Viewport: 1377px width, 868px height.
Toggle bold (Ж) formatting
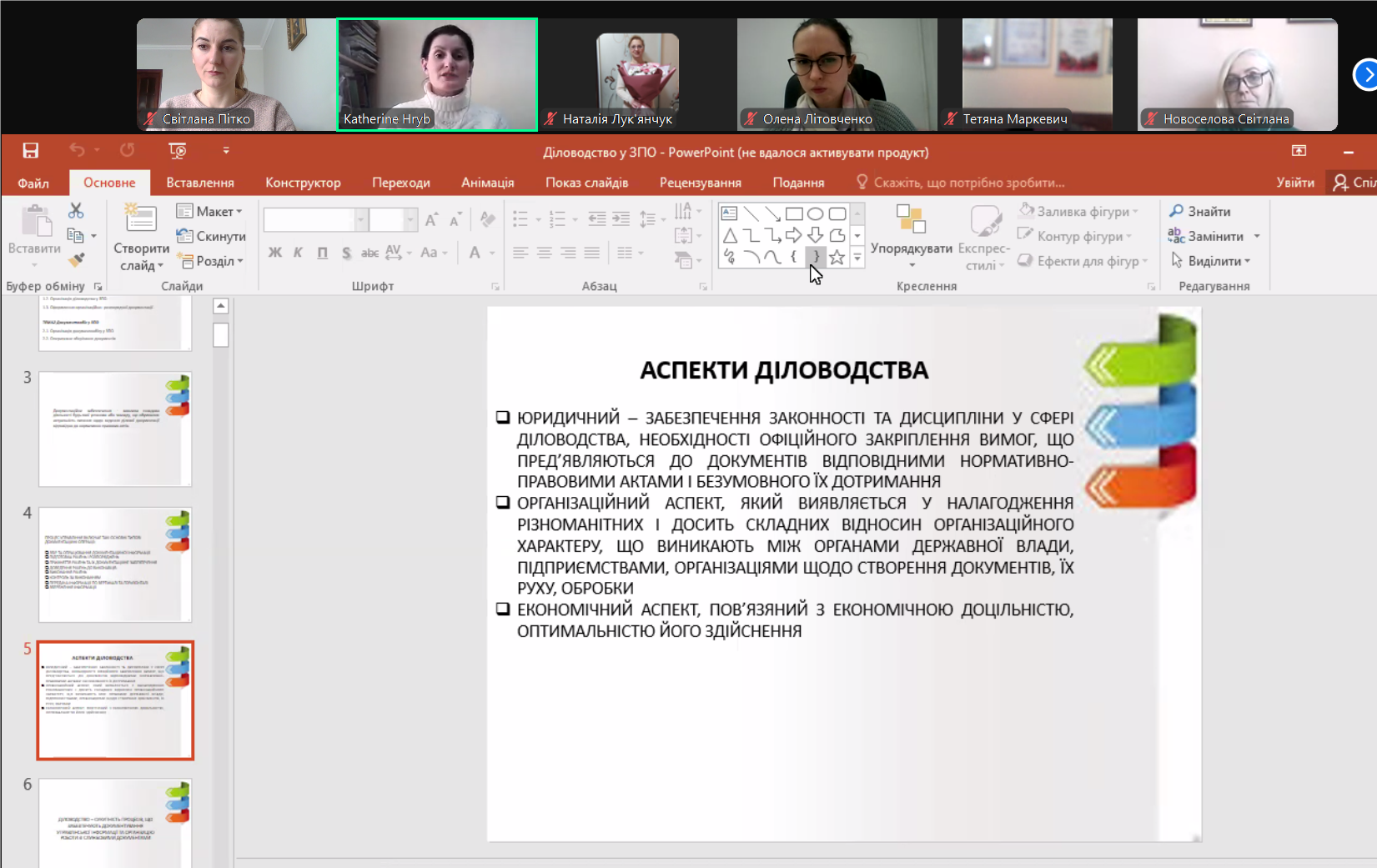(274, 253)
